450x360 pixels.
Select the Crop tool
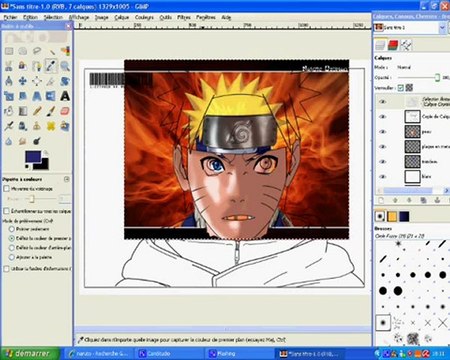point(51,81)
